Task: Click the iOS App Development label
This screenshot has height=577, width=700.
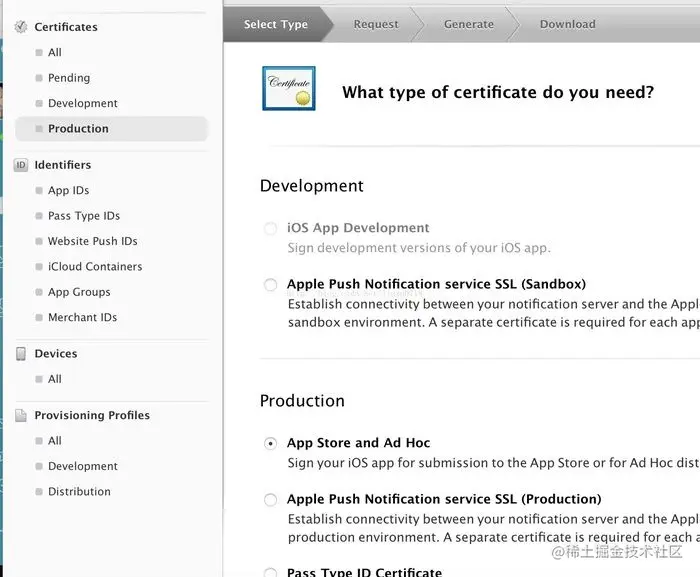Action: point(358,228)
